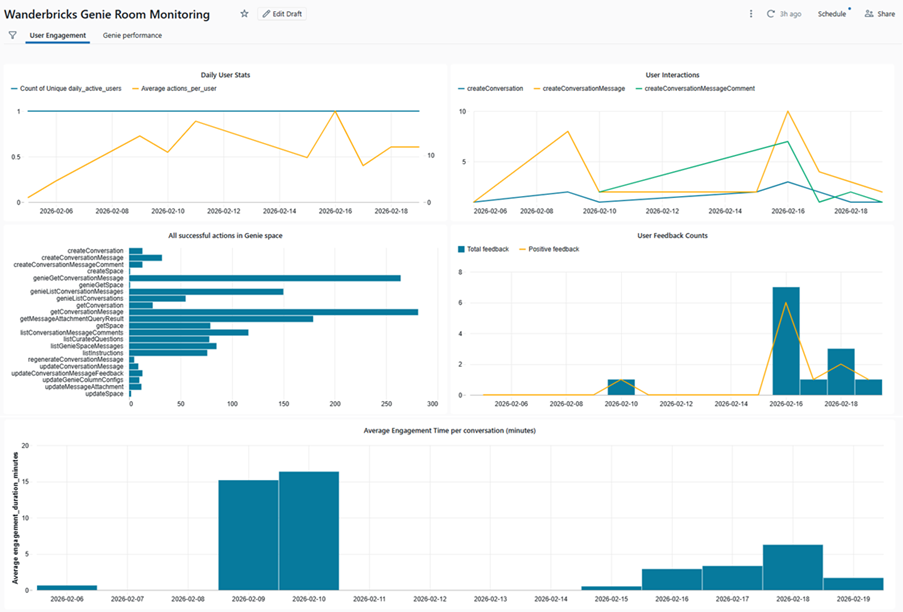
Task: Share the dashboard
Action: pos(879,14)
